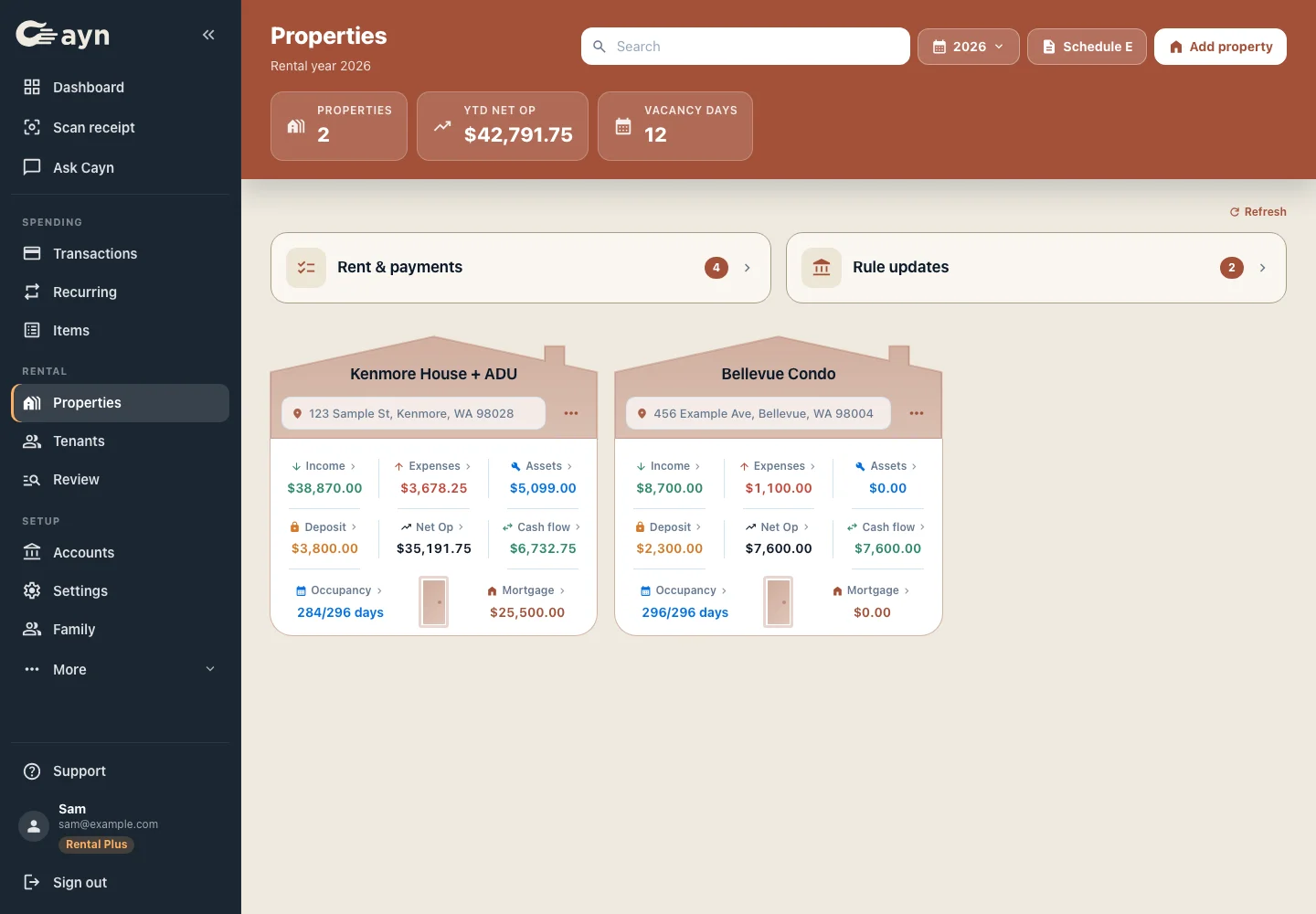Viewport: 1316px width, 914px height.
Task: Select Transactions in the sidebar
Action: [121, 253]
